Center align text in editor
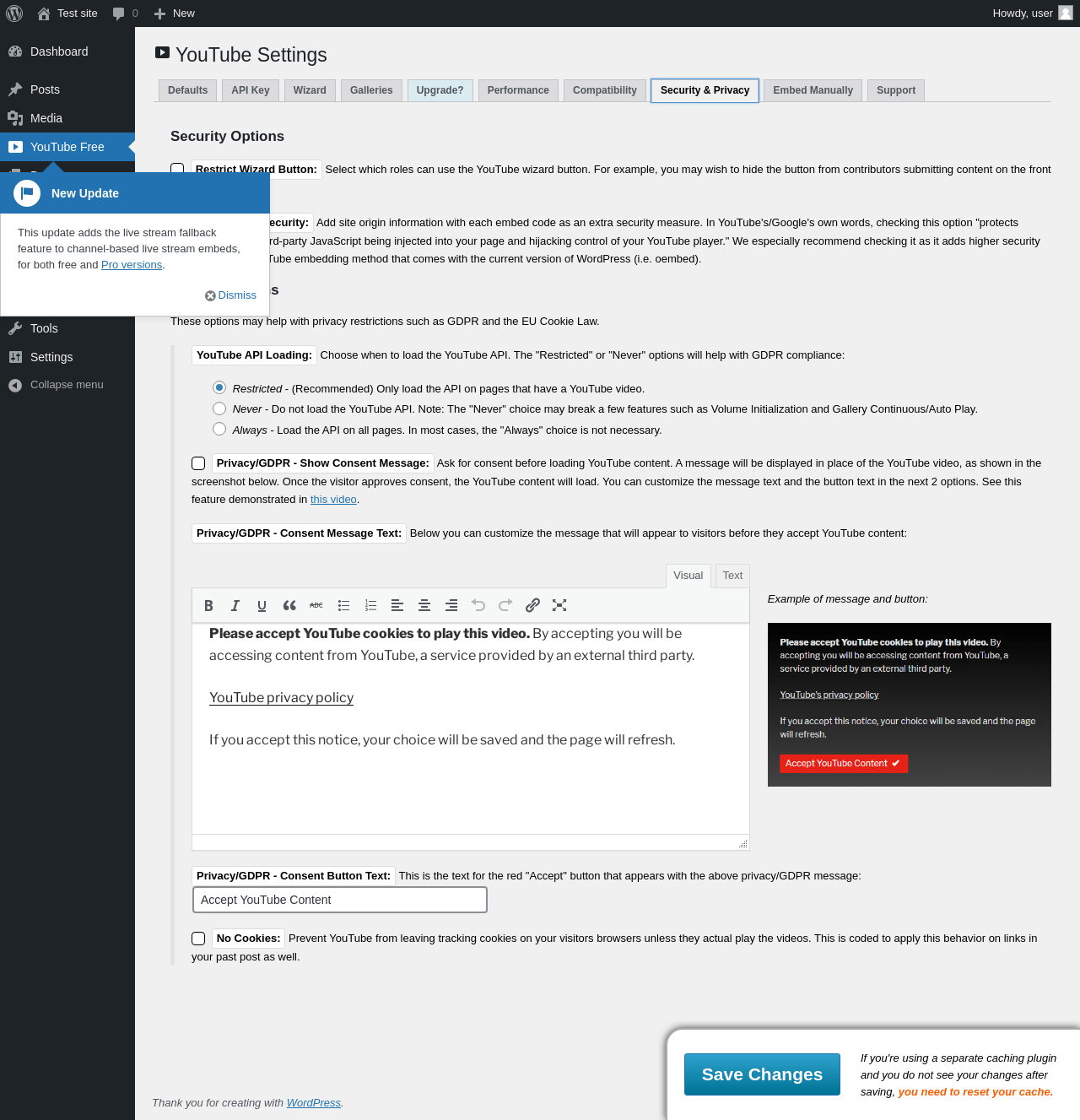 424,605
